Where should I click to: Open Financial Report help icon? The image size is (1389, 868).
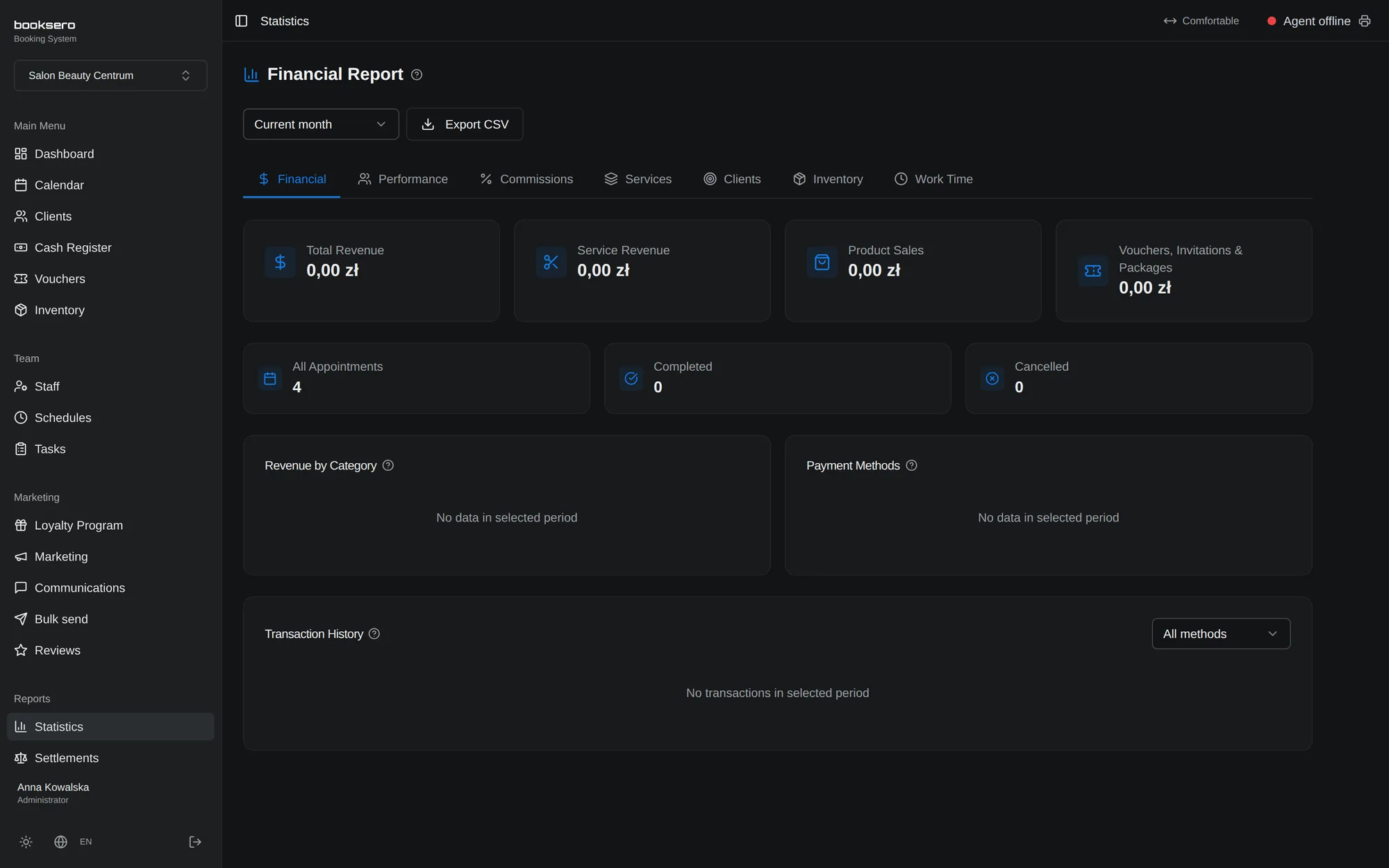(x=417, y=74)
